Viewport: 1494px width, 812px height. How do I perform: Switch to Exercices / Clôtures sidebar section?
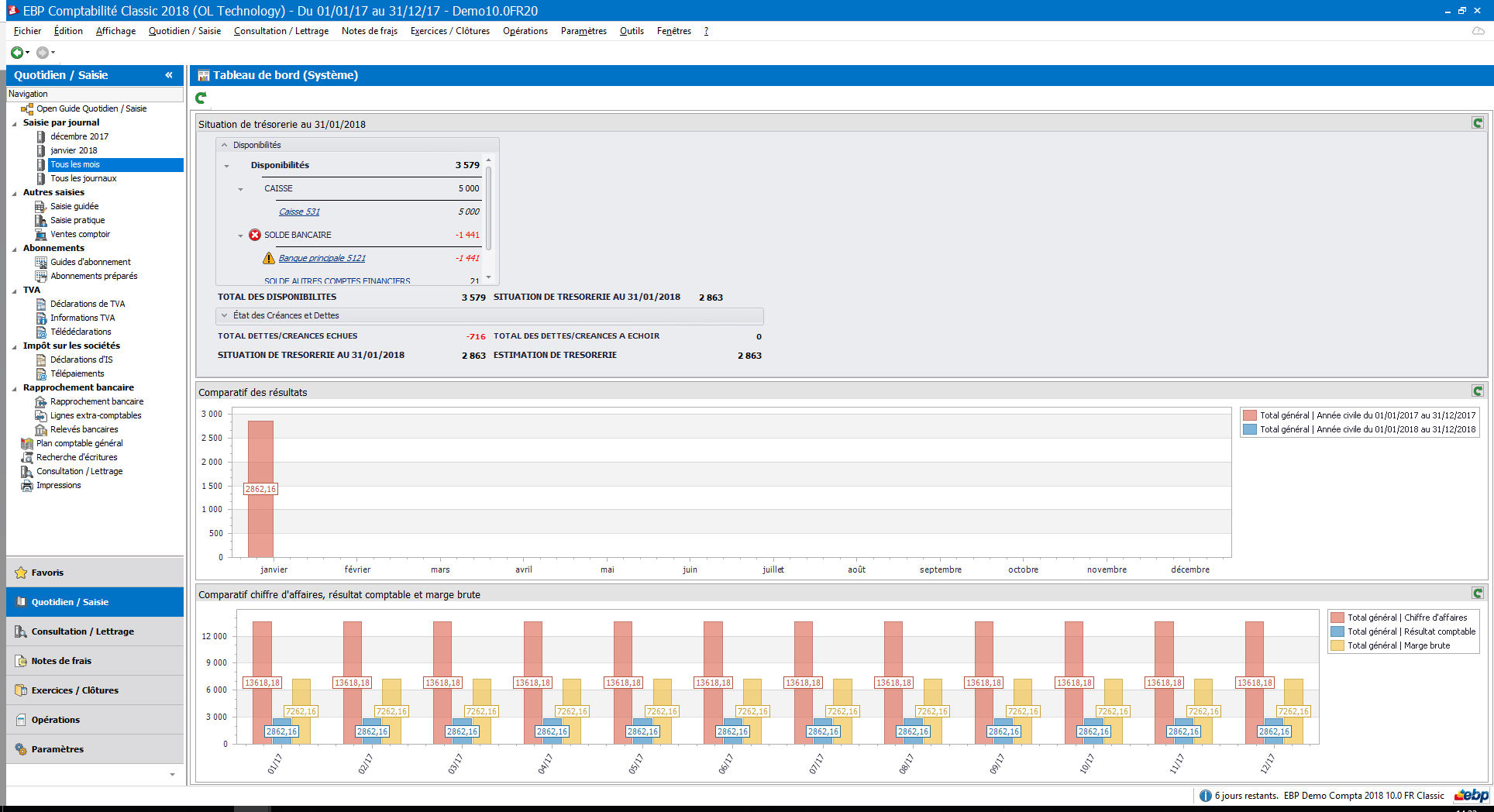(95, 690)
